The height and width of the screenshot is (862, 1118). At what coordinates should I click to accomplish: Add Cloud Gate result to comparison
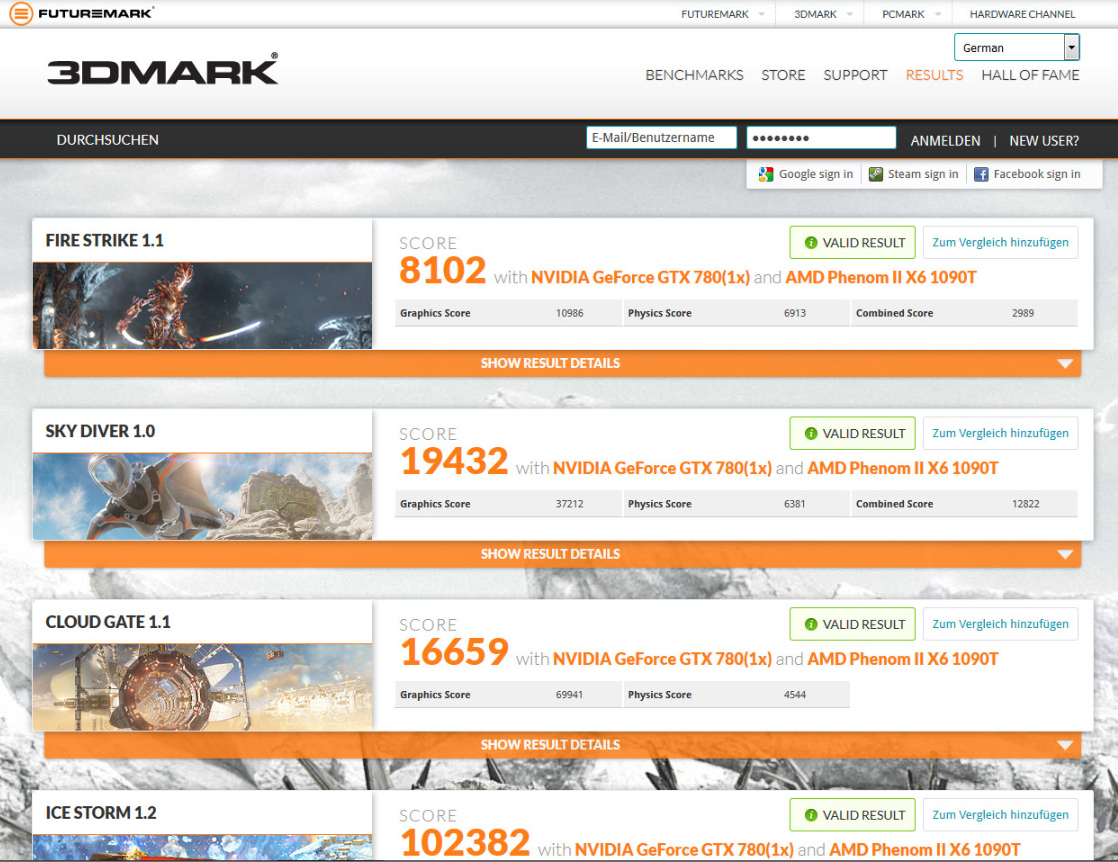[x=1000, y=624]
